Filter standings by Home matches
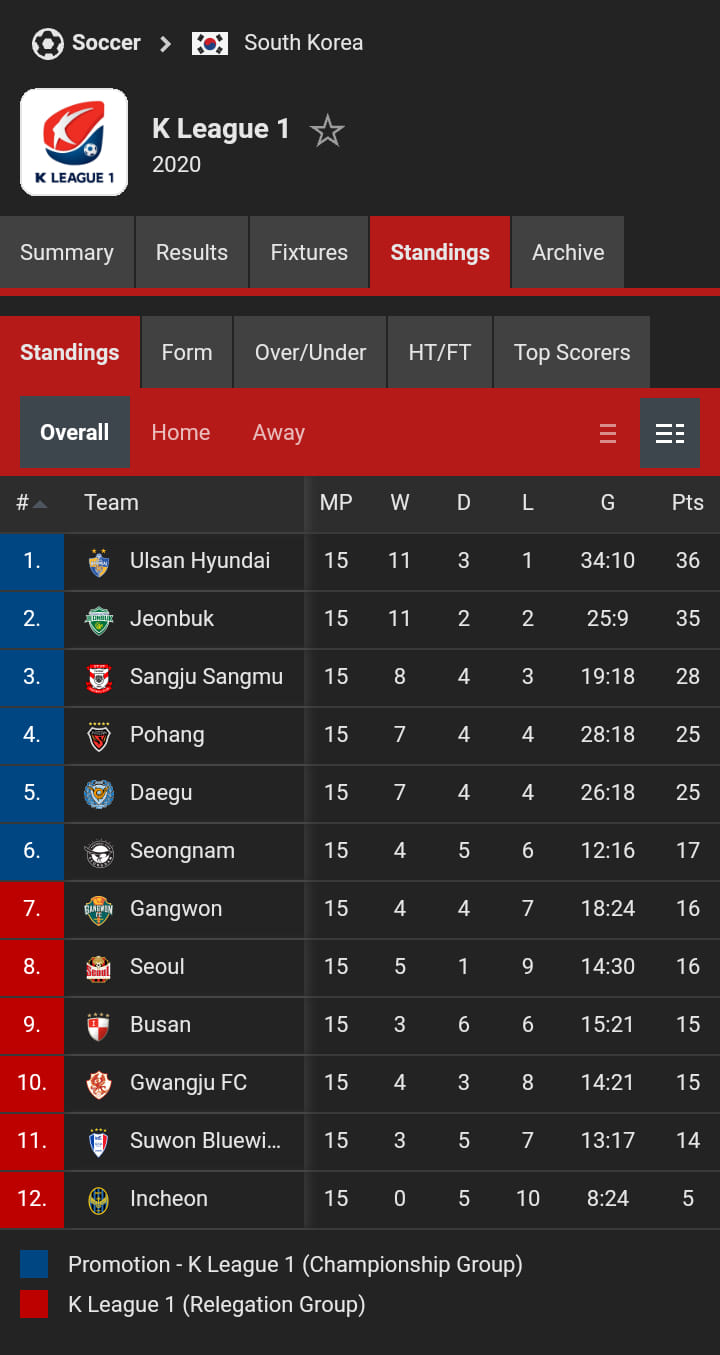 click(181, 432)
